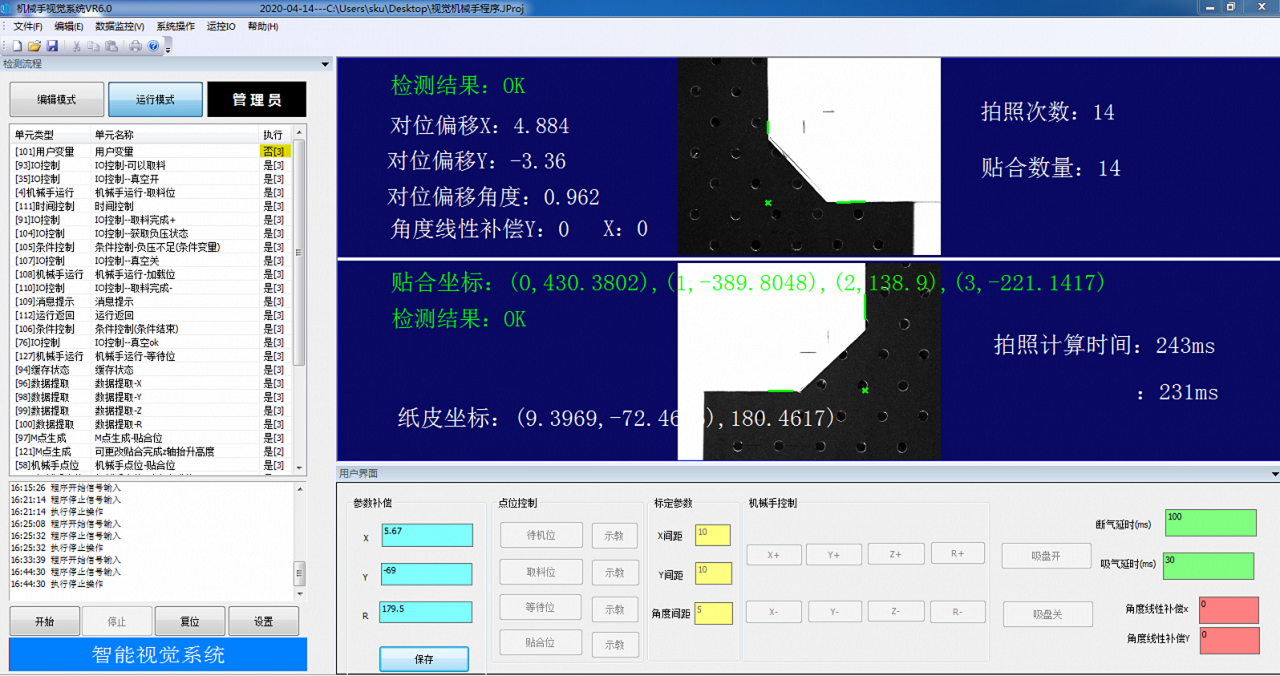Viewport: 1280px width, 676px height.
Task: Click the 角度线性补偿X red field
Action: pos(1228,610)
